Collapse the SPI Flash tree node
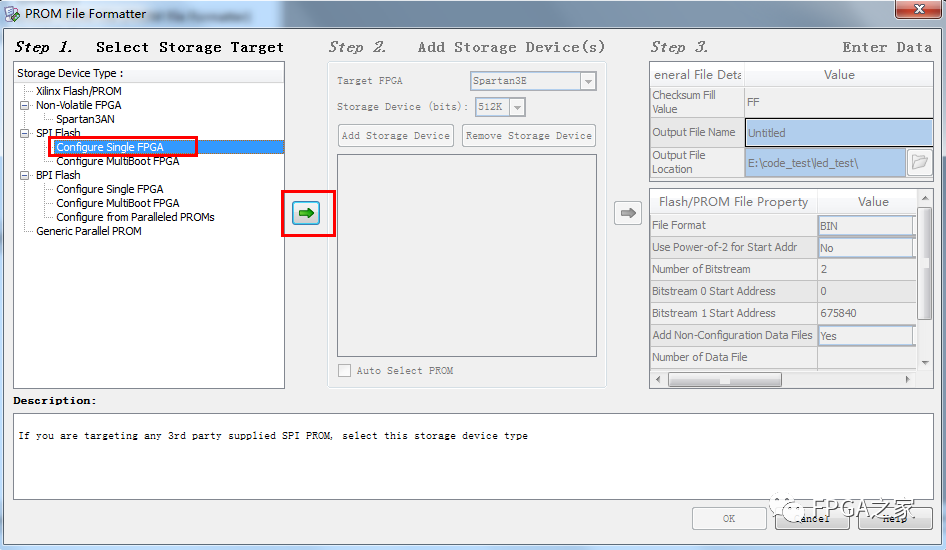This screenshot has height=550, width=946. 25,133
